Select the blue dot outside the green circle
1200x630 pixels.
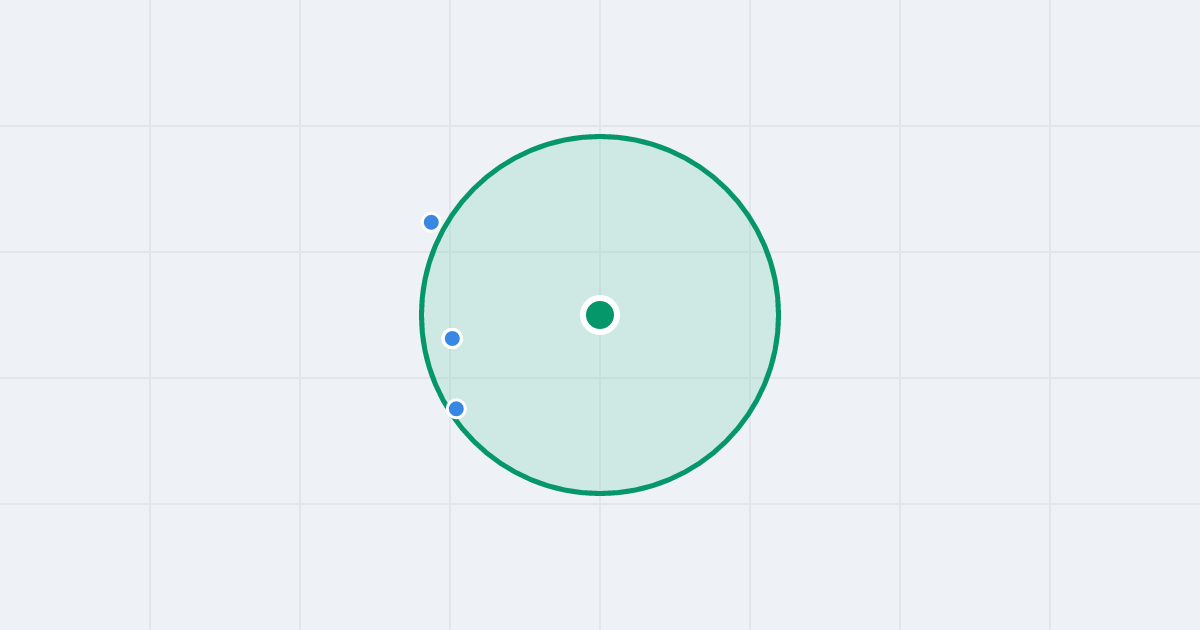point(431,222)
